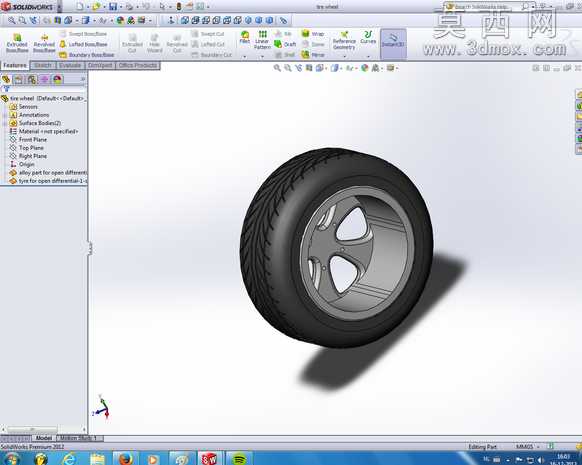Open the Evaluate tab

click(x=70, y=65)
